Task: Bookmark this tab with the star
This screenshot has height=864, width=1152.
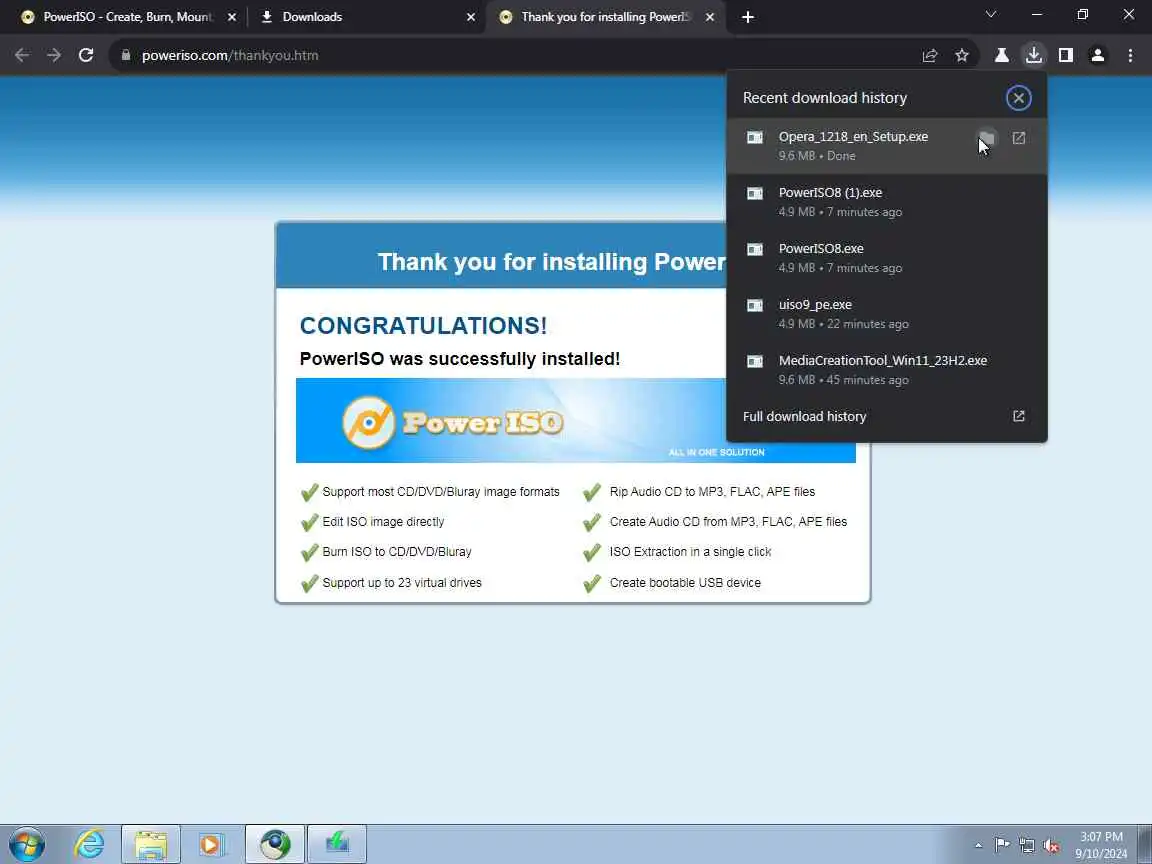Action: point(962,55)
